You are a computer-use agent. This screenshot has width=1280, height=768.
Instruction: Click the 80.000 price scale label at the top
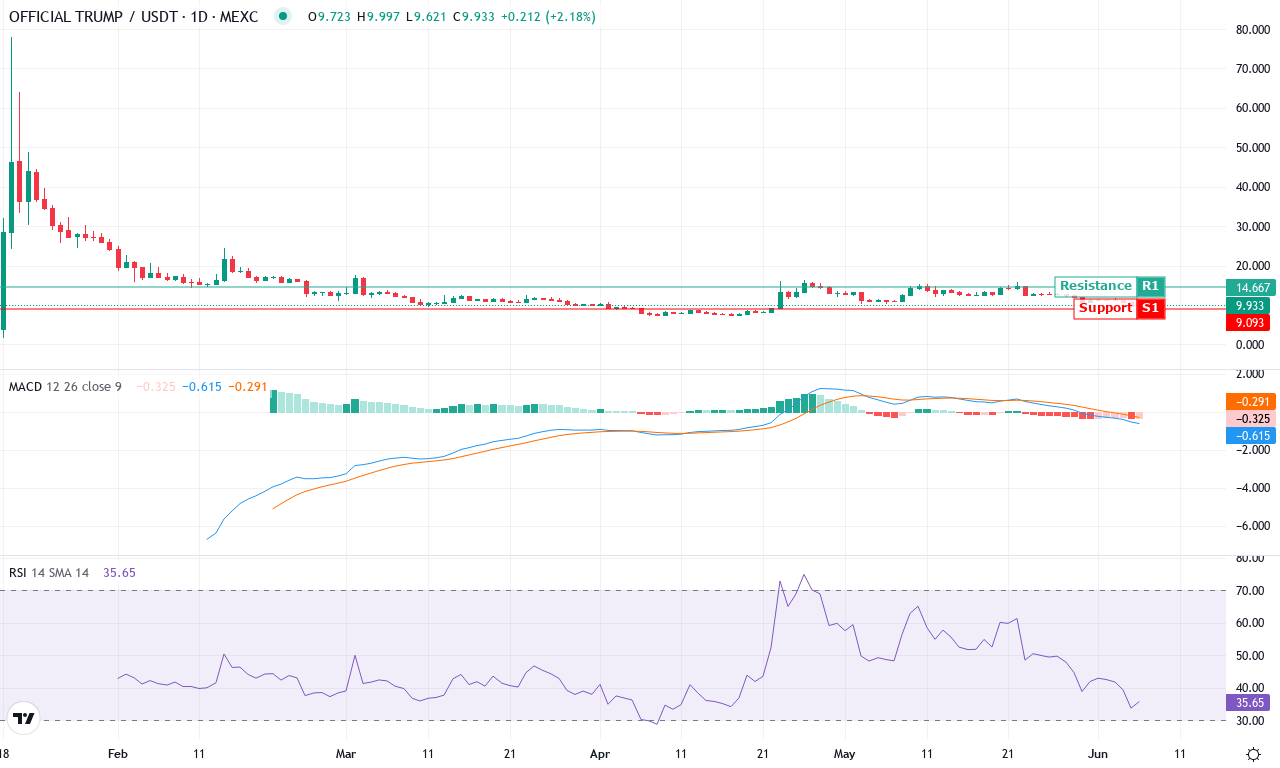pos(1251,30)
